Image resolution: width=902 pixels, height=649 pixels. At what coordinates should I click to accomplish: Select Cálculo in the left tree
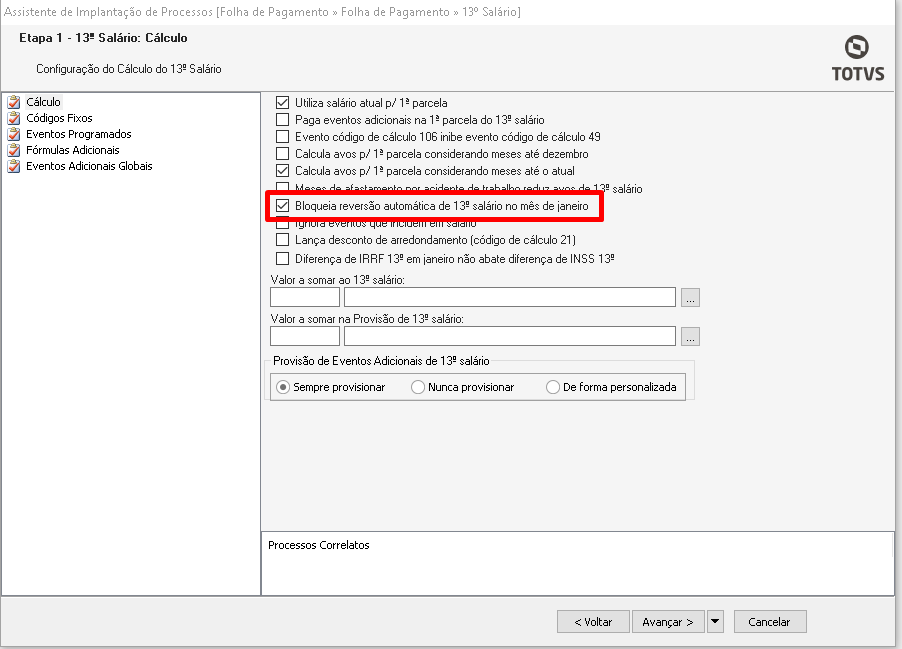[x=43, y=102]
